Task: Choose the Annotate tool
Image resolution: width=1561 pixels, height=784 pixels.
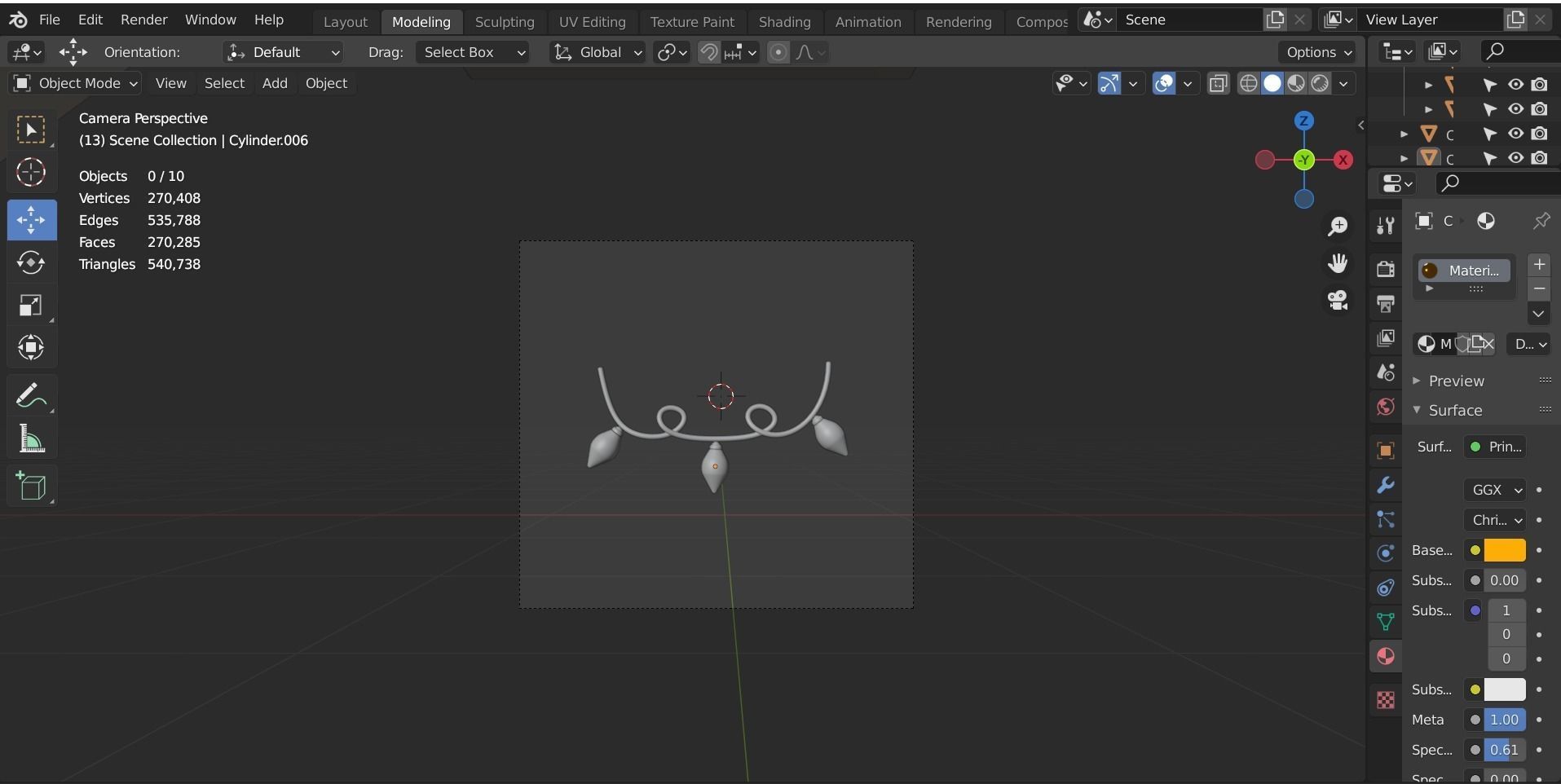Action: coord(32,397)
